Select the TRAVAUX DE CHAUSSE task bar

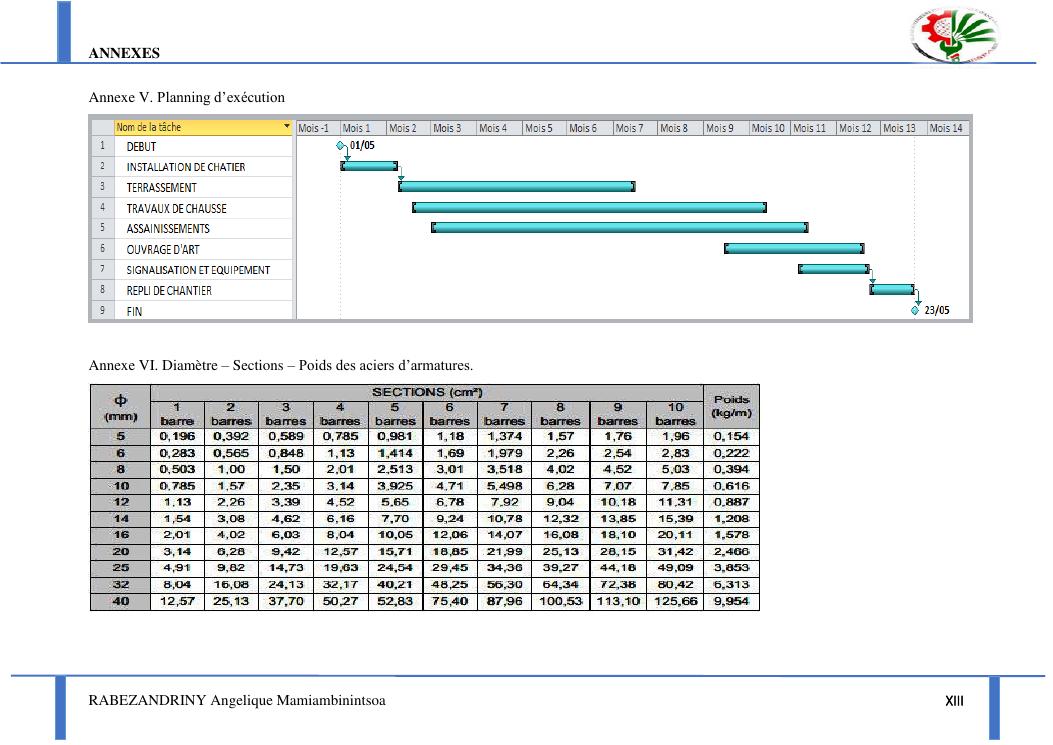589,208
